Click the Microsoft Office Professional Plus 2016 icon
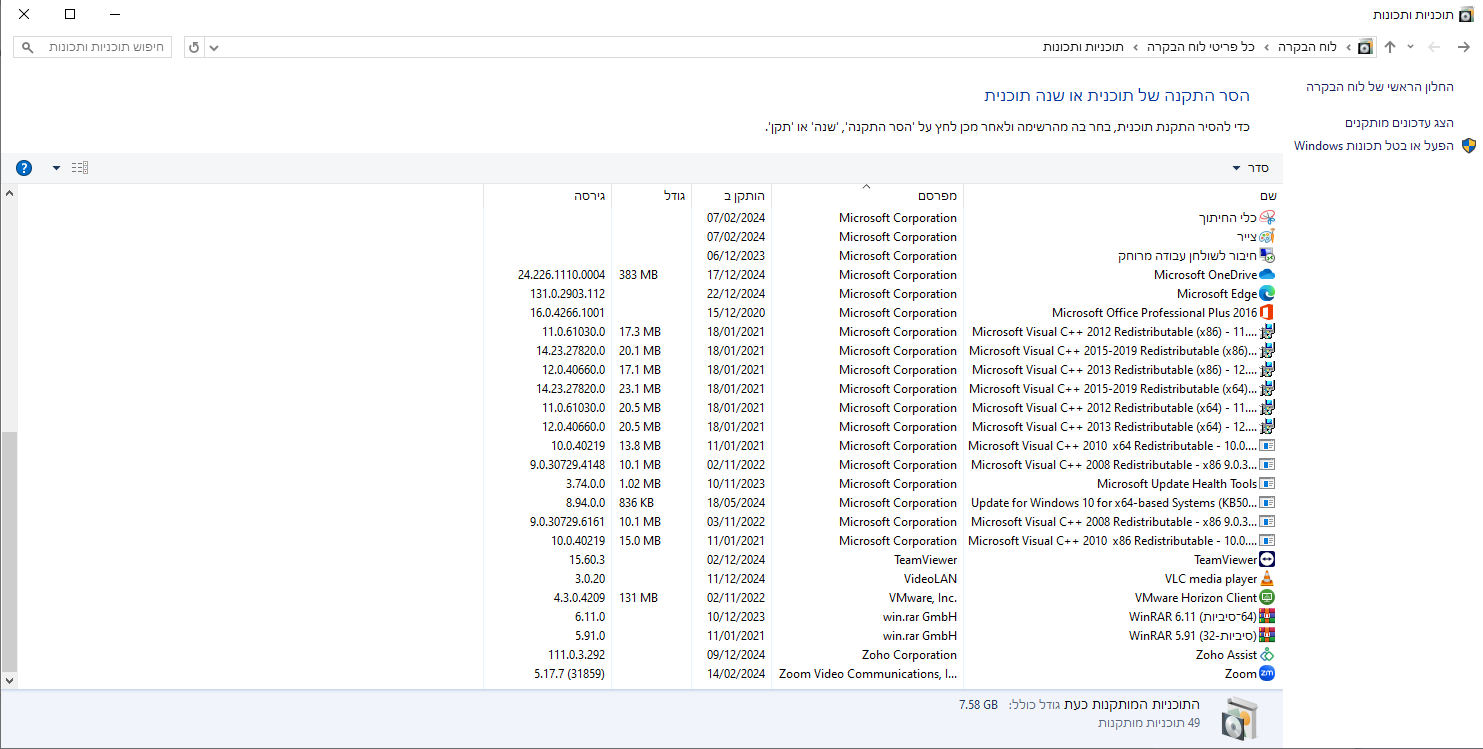The height and width of the screenshot is (749, 1483). (1267, 313)
